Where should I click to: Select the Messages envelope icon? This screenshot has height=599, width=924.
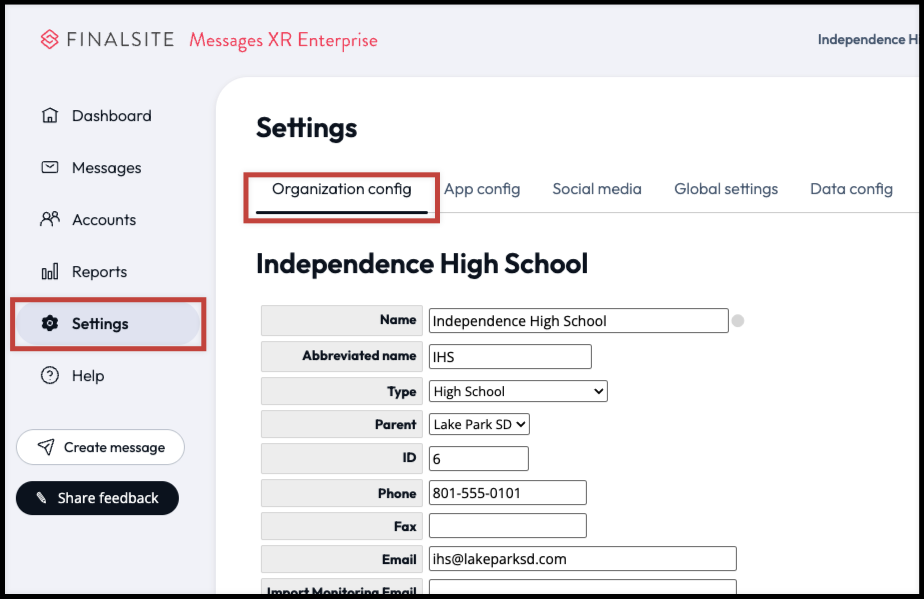tap(50, 167)
